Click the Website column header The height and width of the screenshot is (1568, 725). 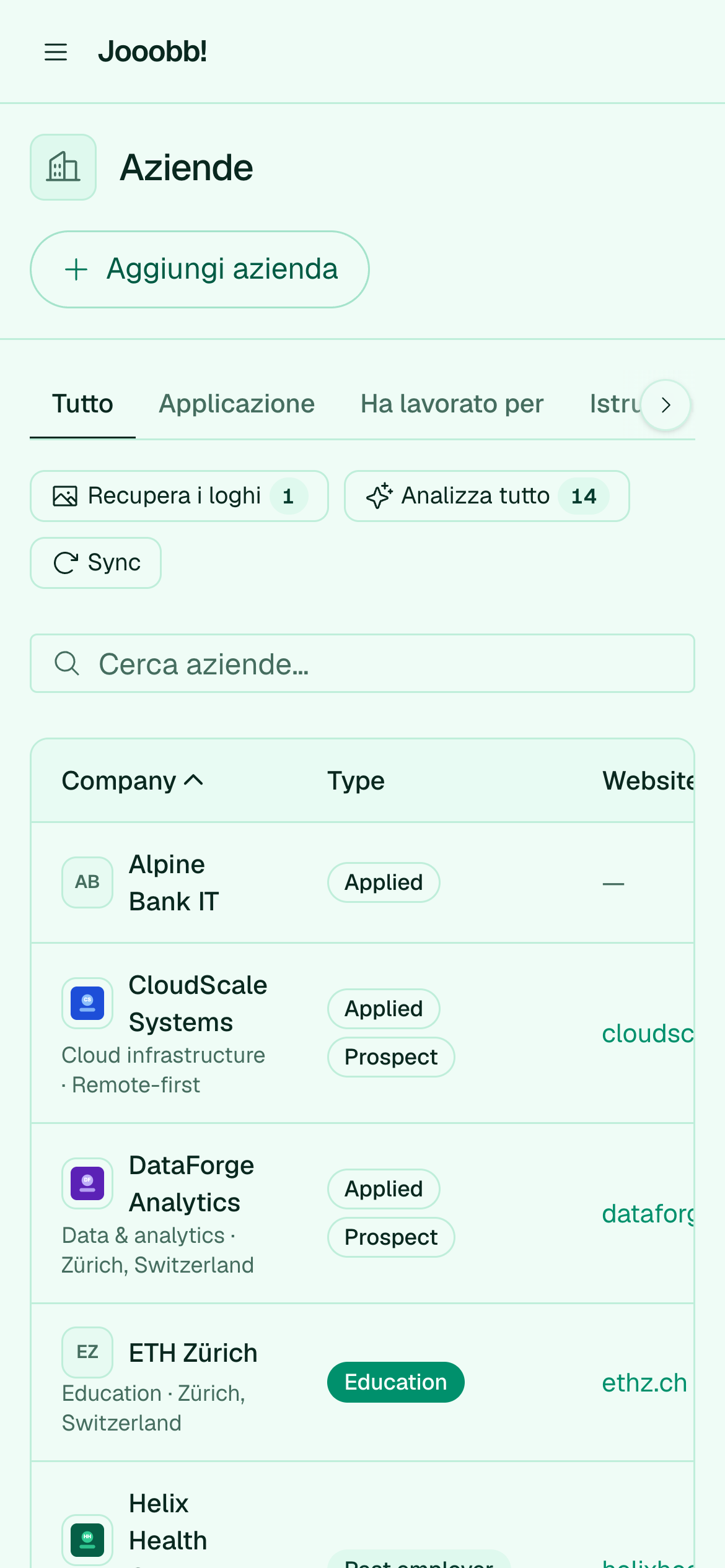648,781
